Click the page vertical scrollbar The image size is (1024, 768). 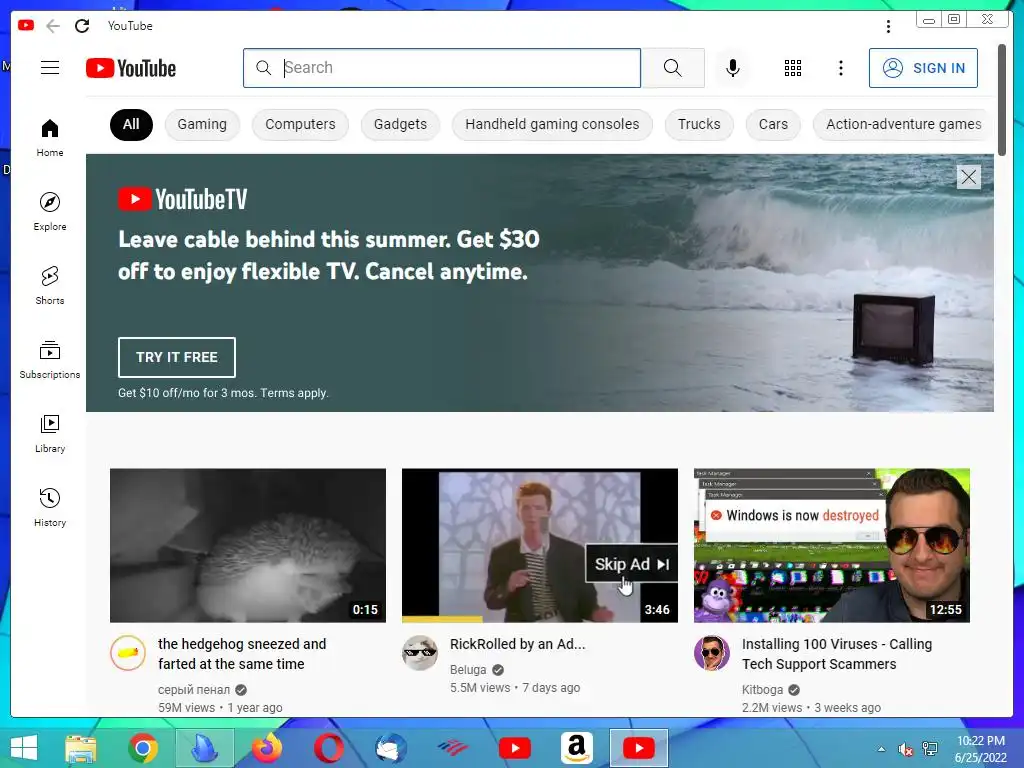(1002, 100)
